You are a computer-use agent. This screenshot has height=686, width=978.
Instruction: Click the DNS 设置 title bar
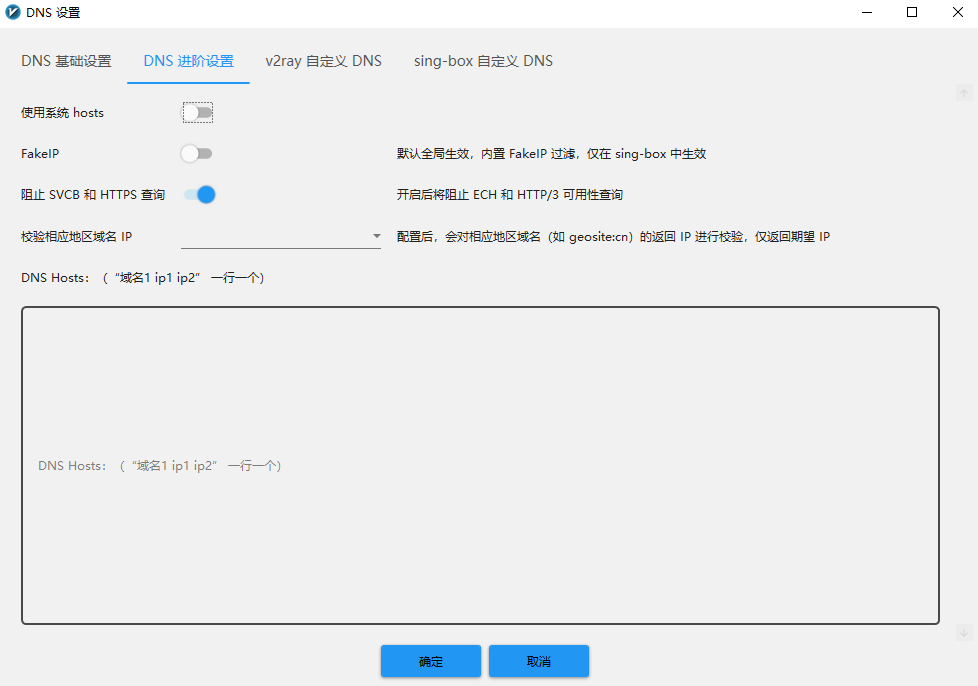pyautogui.click(x=450, y=12)
